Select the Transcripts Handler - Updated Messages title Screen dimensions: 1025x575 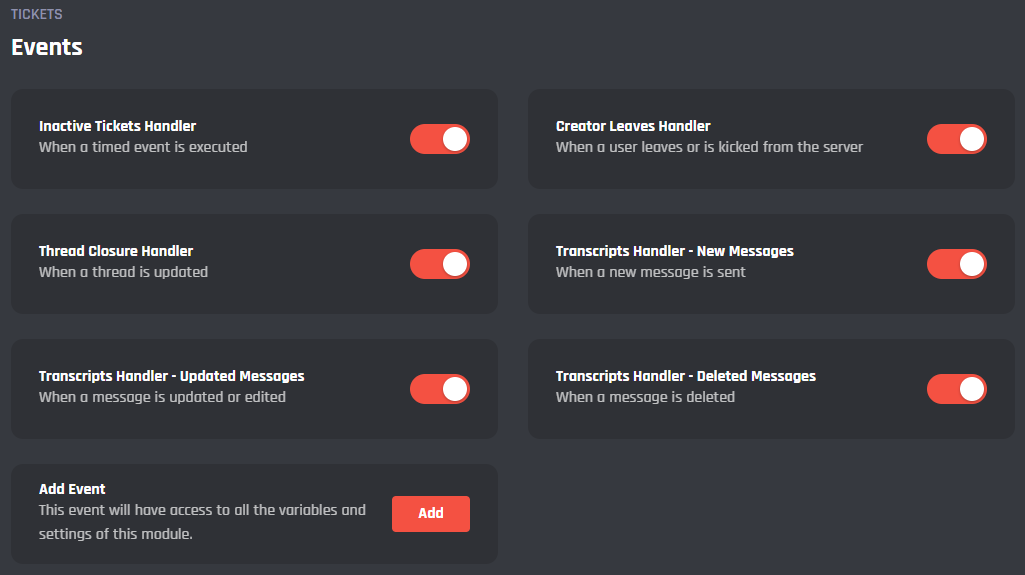click(x=171, y=376)
